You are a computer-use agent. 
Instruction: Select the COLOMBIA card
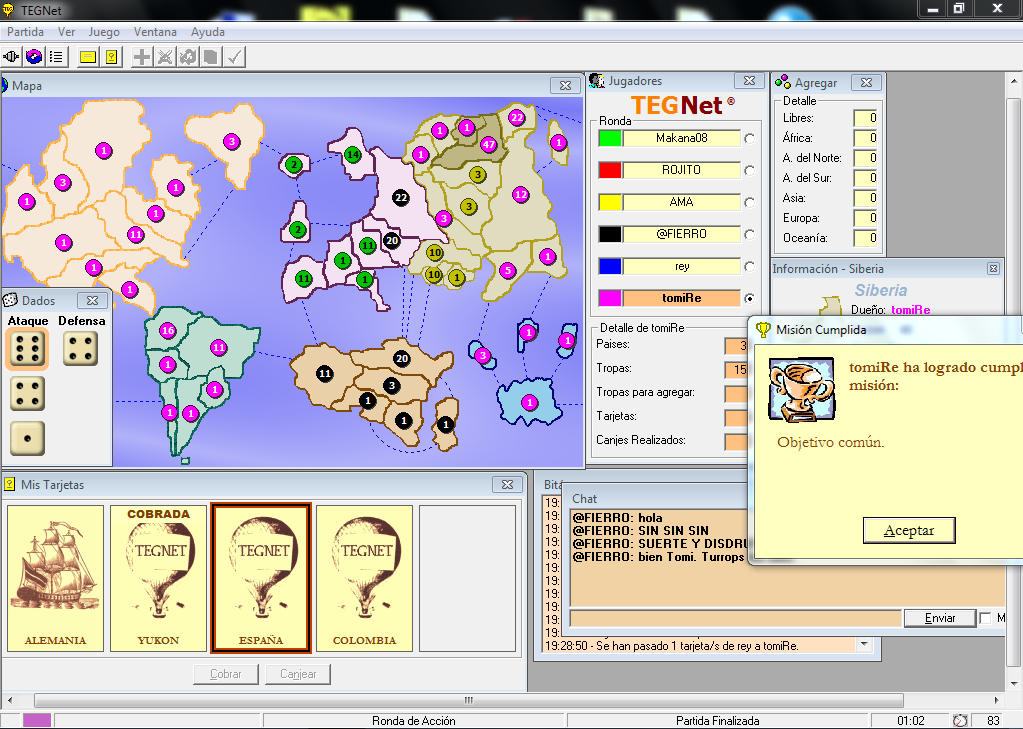[364, 578]
